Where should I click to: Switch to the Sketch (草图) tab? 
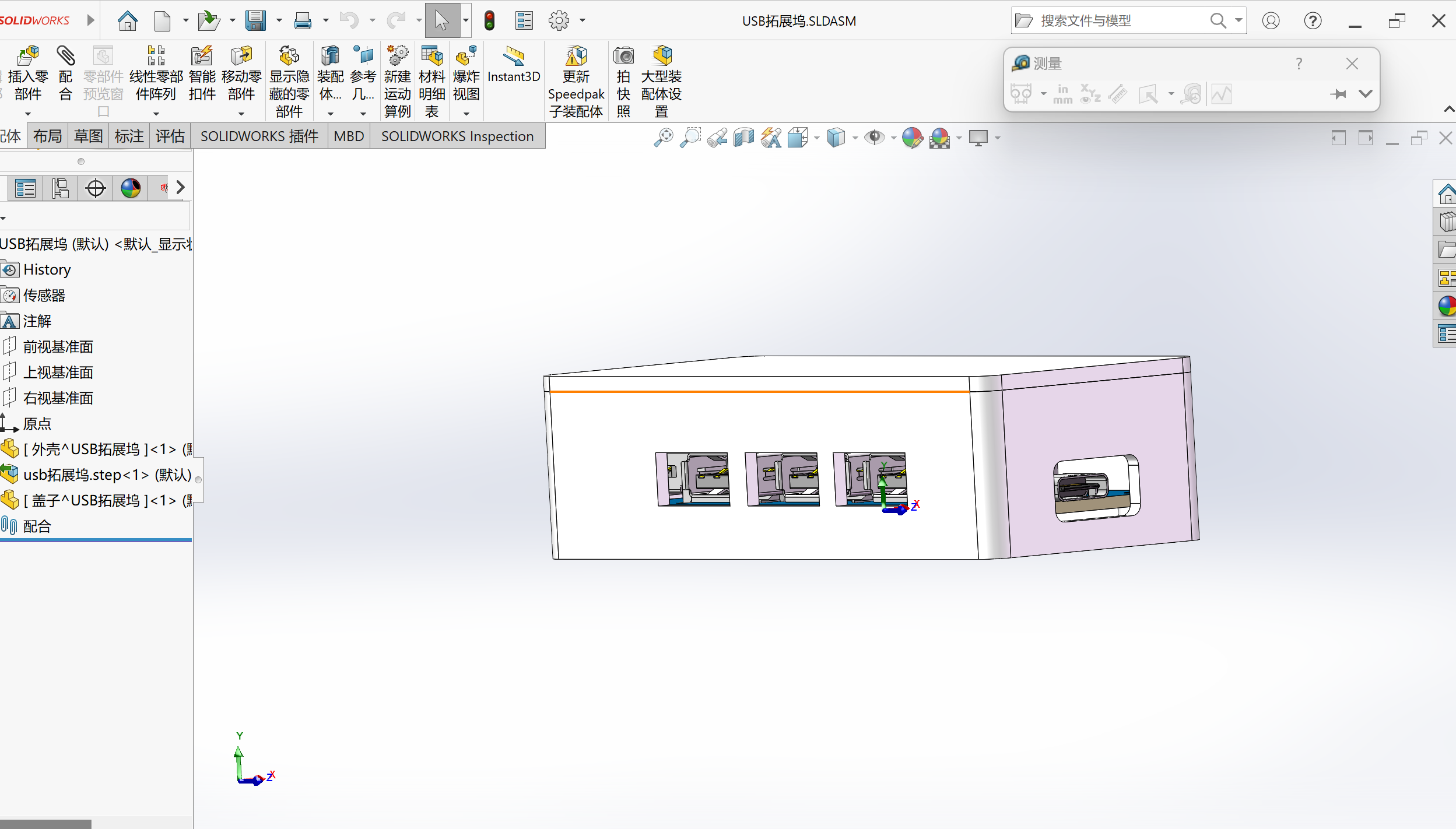(x=89, y=136)
